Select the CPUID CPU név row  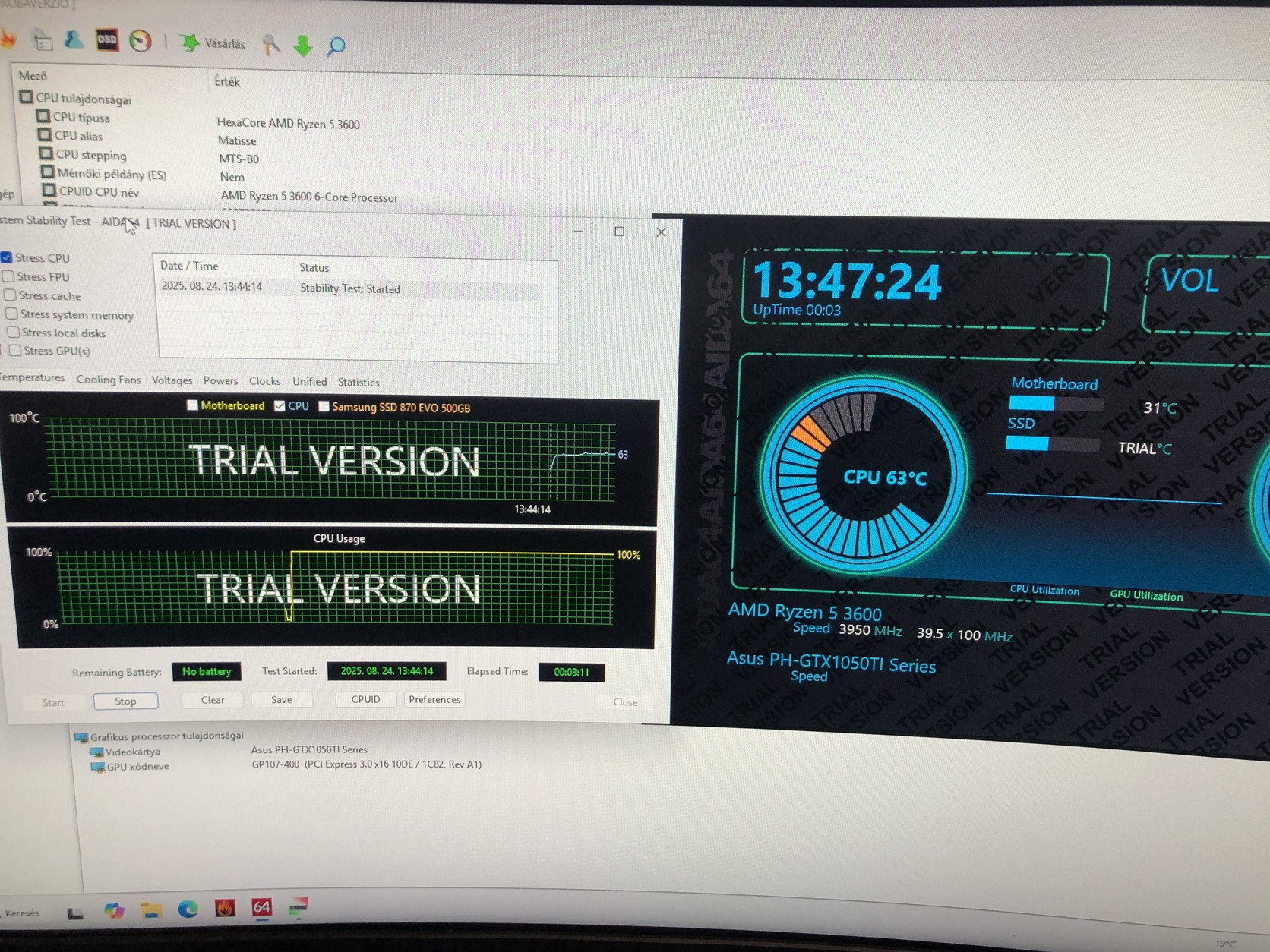click(x=99, y=192)
